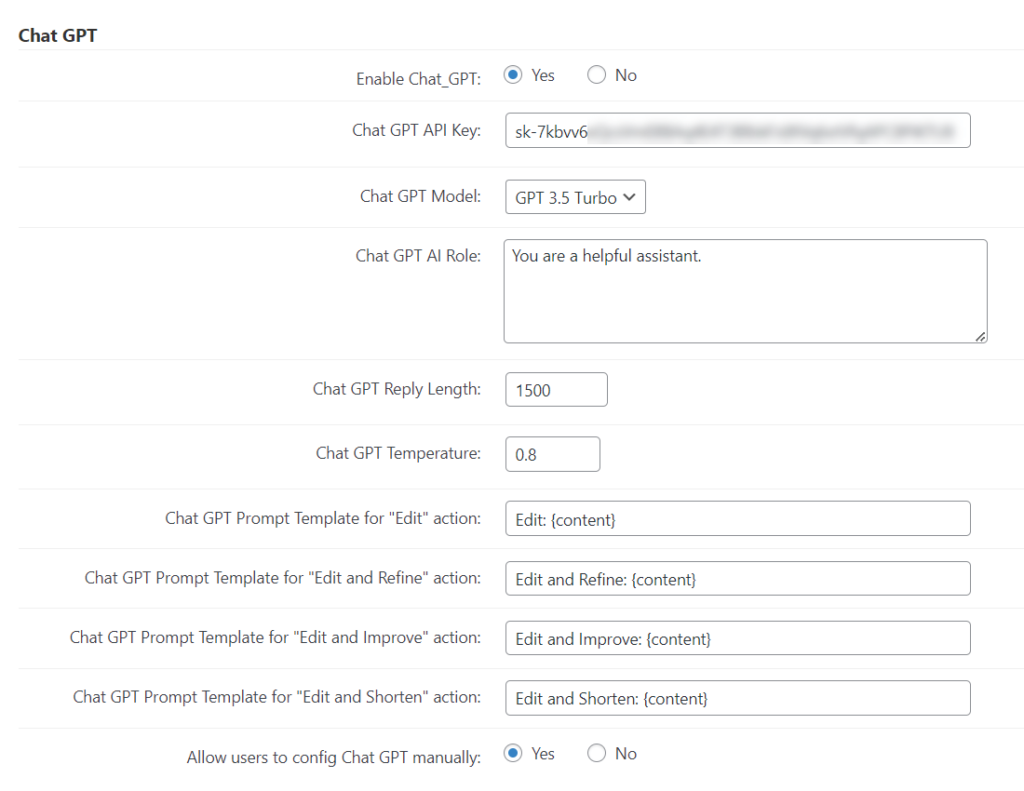Viewport: 1024px width, 791px height.
Task: Click the resize handle of AI Role textarea
Action: pos(980,336)
